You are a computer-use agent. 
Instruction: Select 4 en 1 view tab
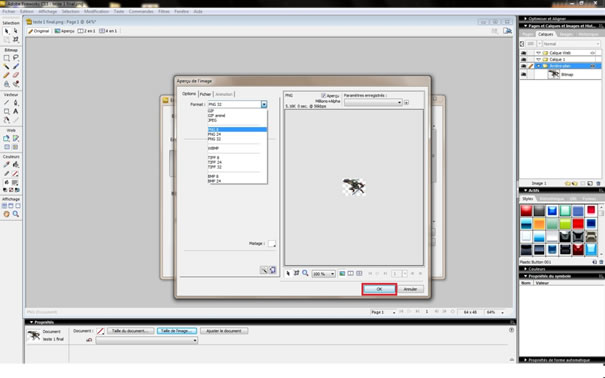(108, 31)
